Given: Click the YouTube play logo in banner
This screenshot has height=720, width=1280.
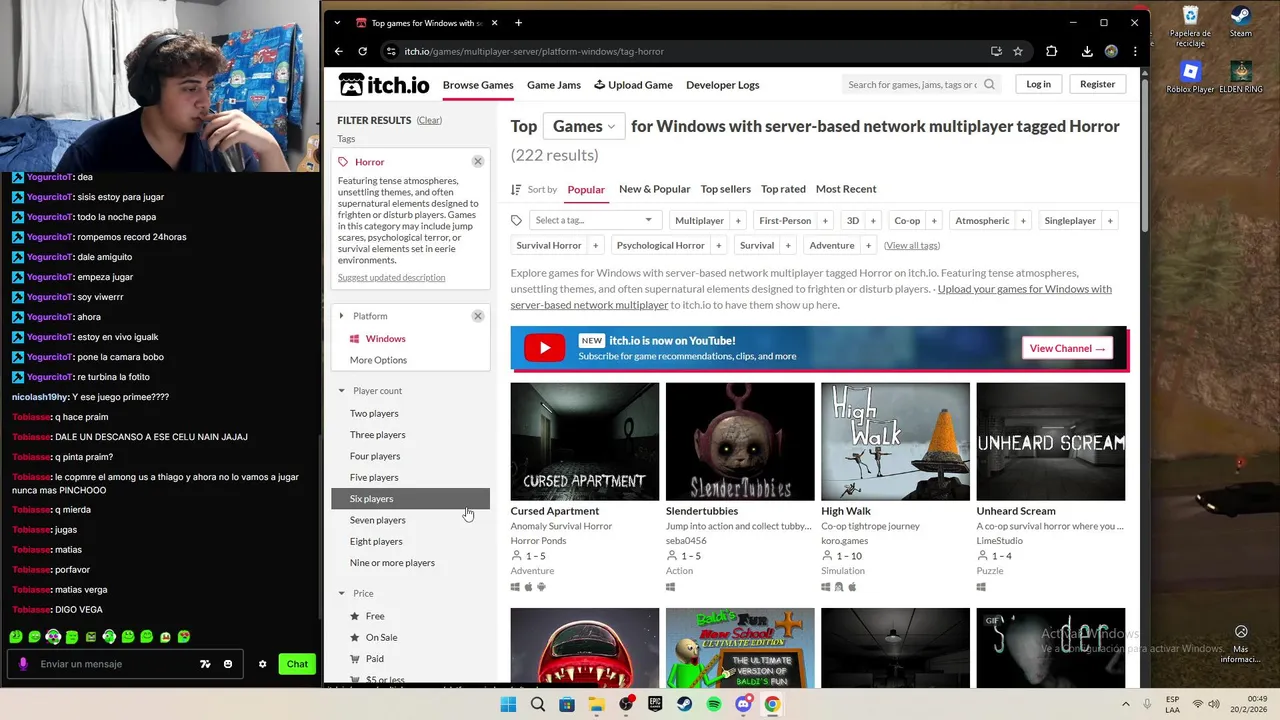Looking at the screenshot, I should pyautogui.click(x=544, y=348).
